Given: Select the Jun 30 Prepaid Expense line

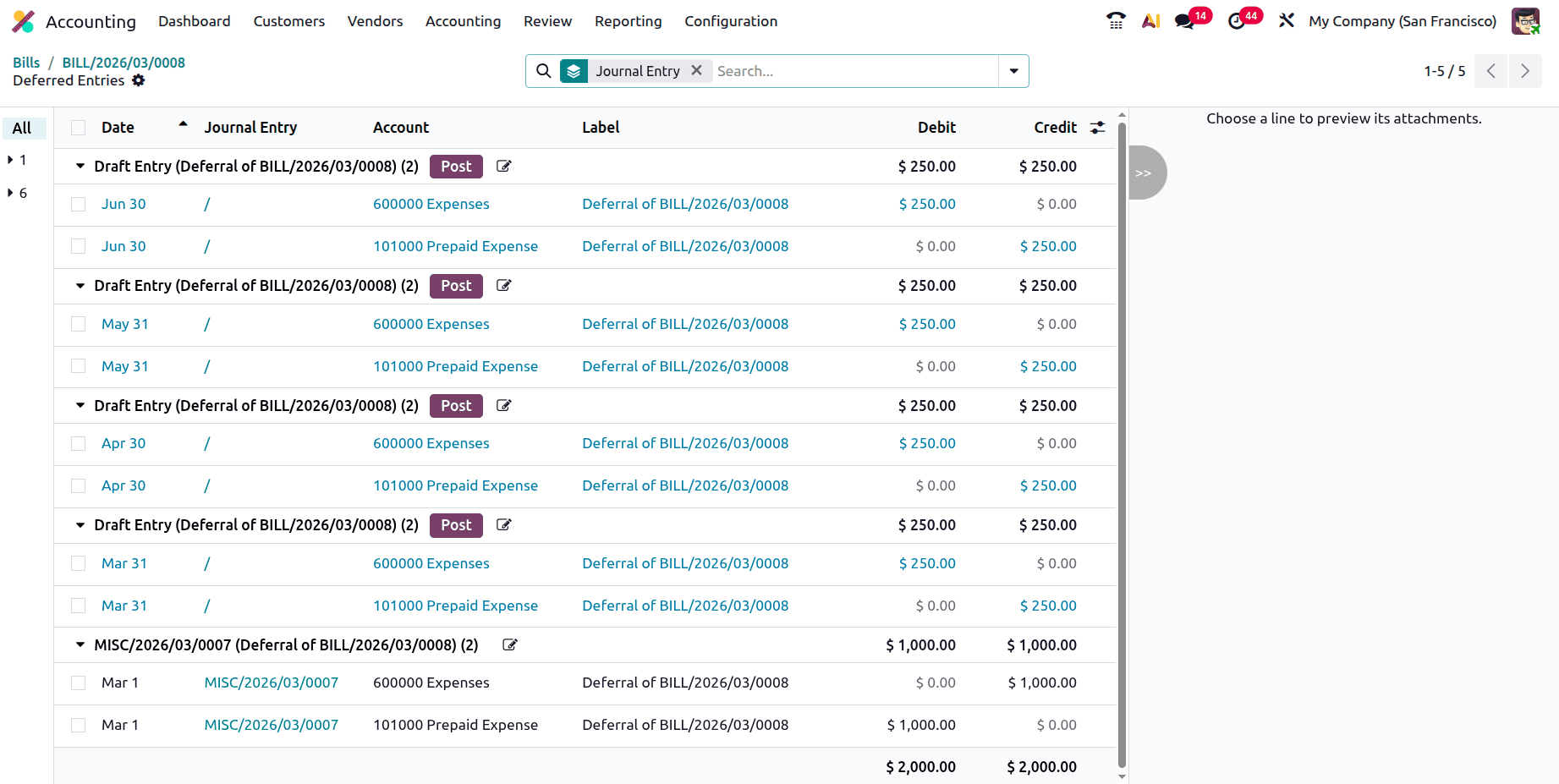Looking at the screenshot, I should coord(79,247).
